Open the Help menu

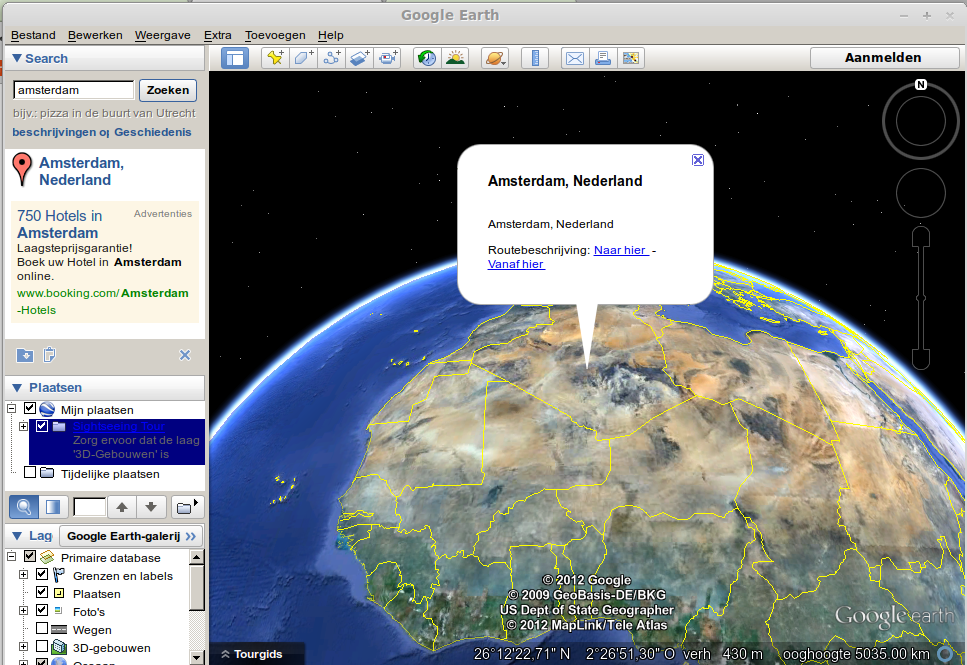331,35
